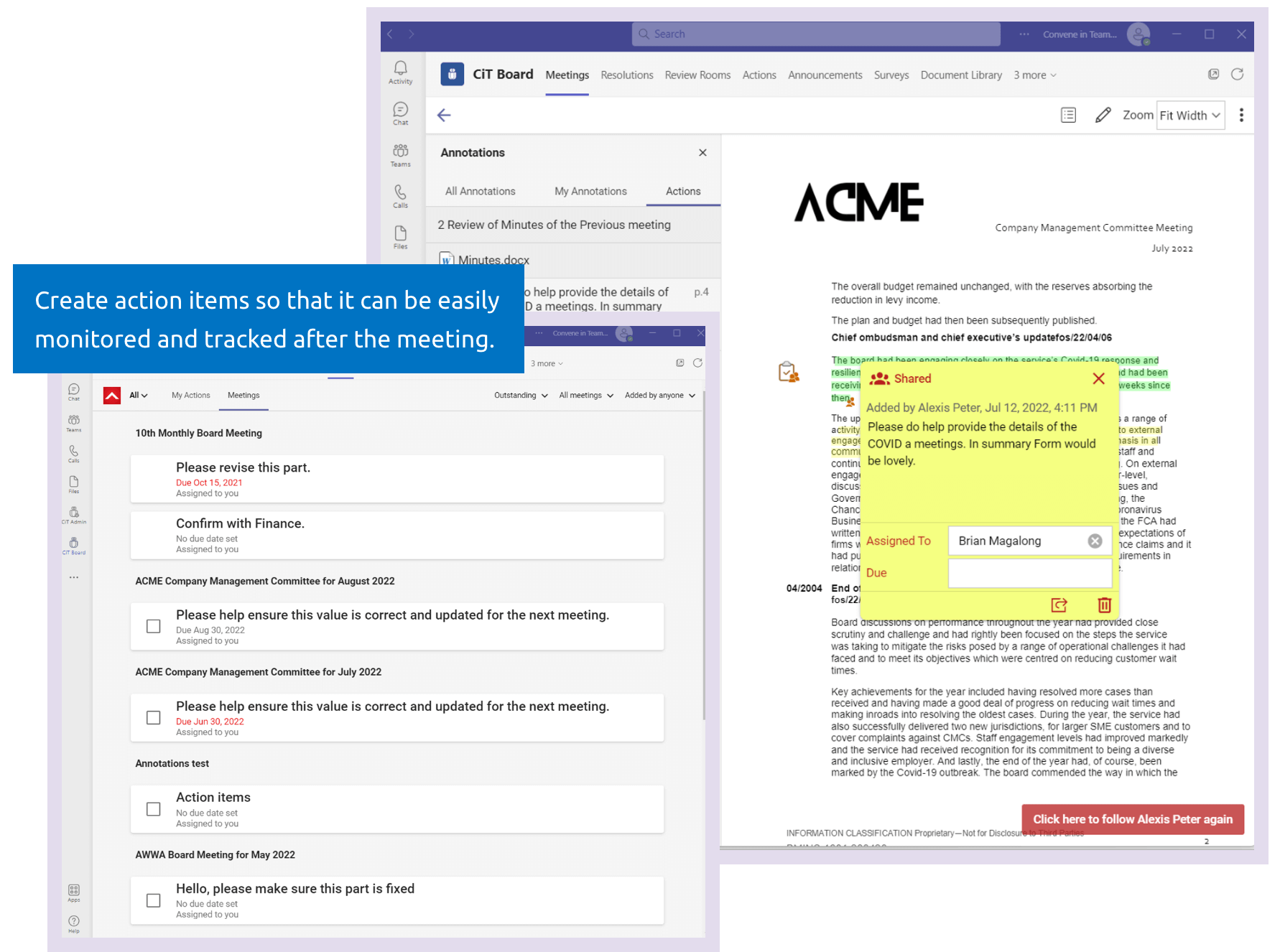Image resolution: width=1280 pixels, height=952 pixels.
Task: Switch to the Resolutions tab
Action: tap(626, 75)
